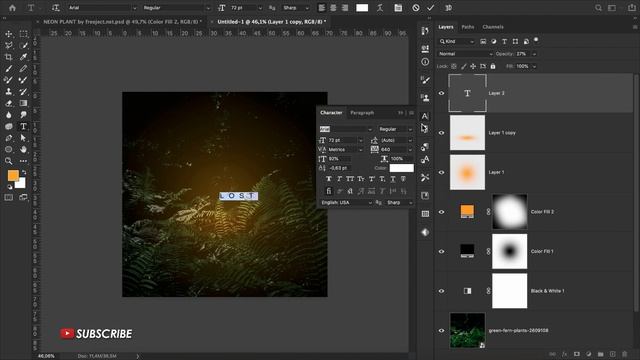Screen dimensions: 640x360
Task: Select the Clone Stamp tool
Action: pyautogui.click(x=9, y=91)
